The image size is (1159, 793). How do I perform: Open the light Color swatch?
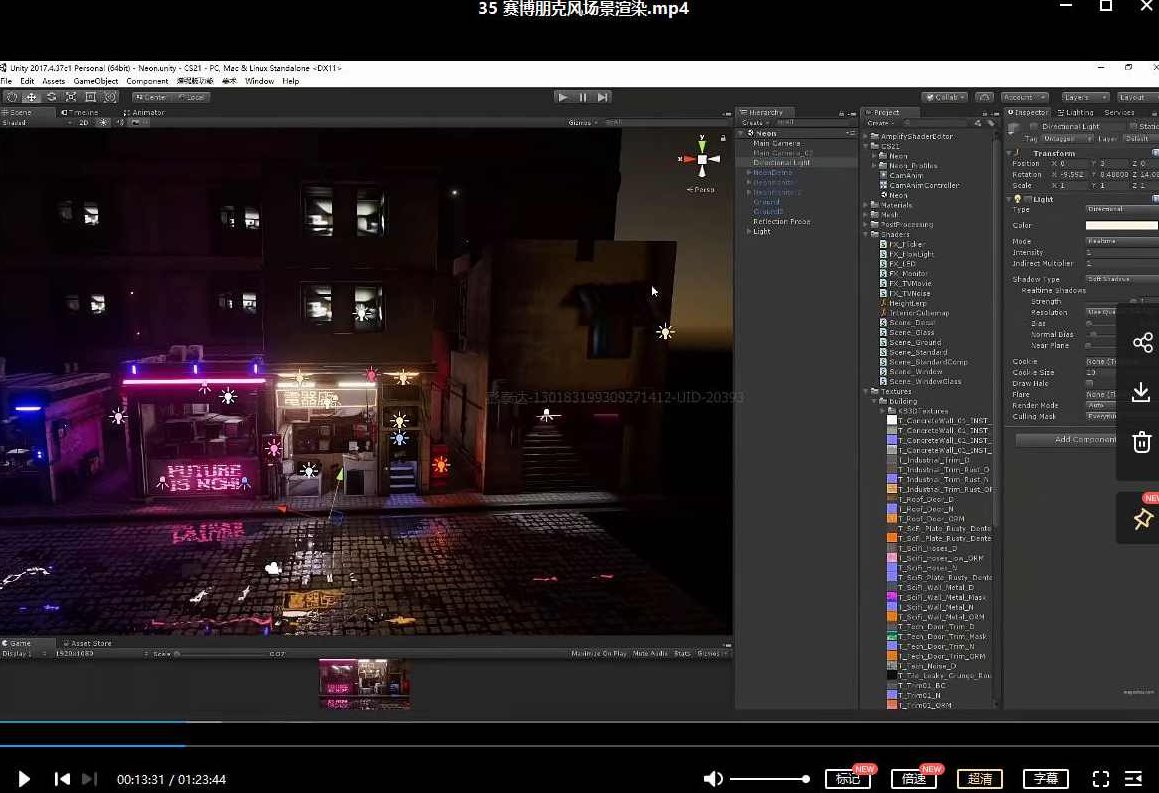[x=1120, y=225]
